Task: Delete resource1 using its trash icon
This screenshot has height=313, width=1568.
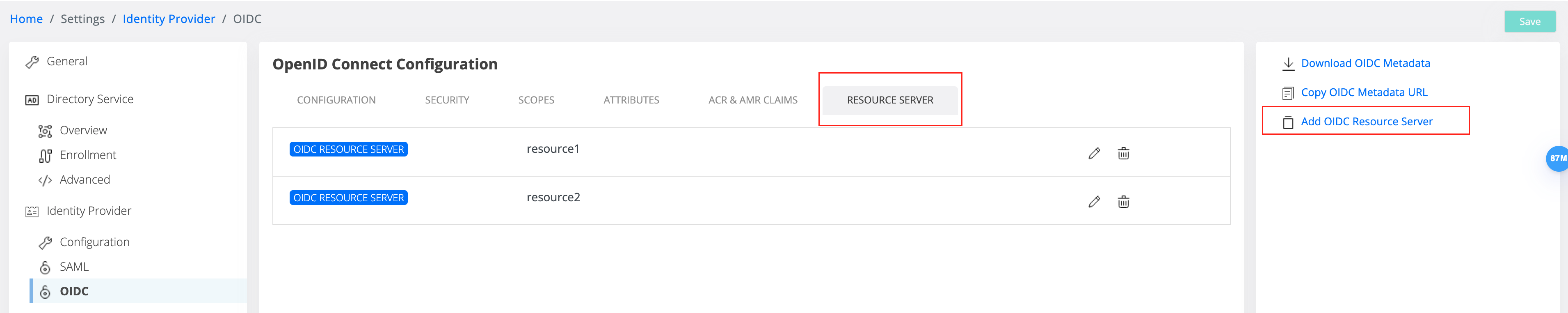Action: tap(1123, 154)
